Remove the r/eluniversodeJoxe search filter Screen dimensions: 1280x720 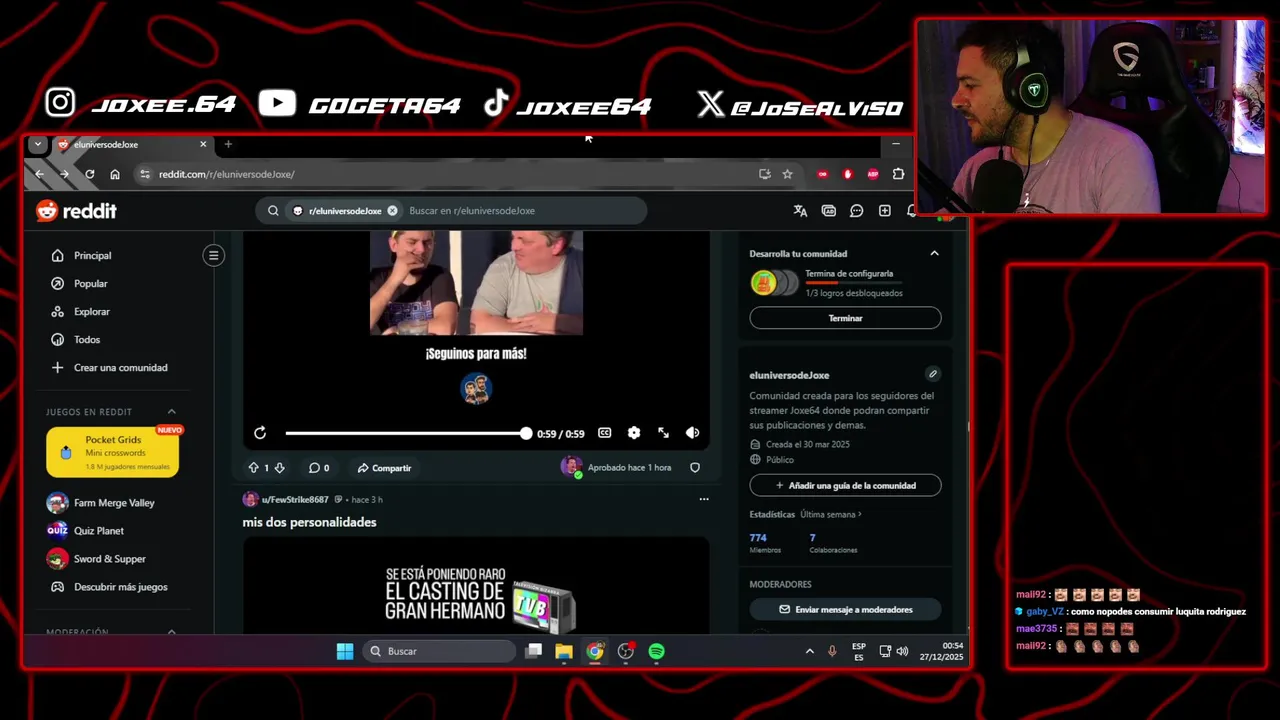[x=392, y=211]
